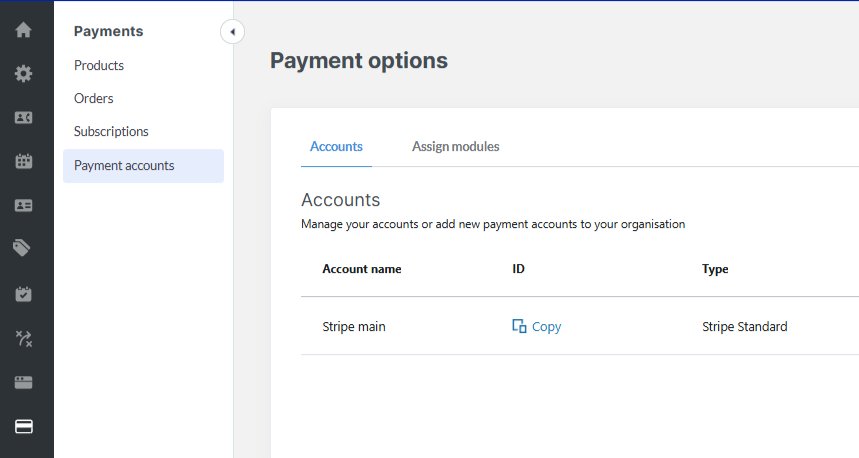Viewport: 859px width, 458px height.
Task: Click the Stripe main account row name
Action: [353, 326]
